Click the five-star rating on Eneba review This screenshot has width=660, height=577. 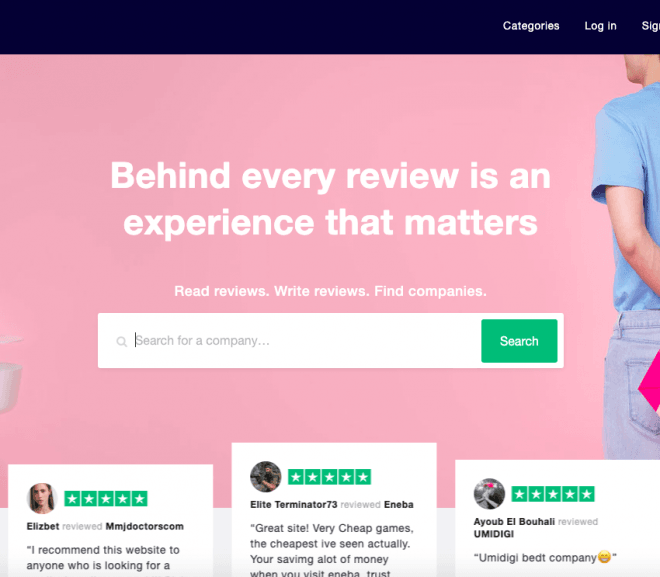tap(329, 477)
